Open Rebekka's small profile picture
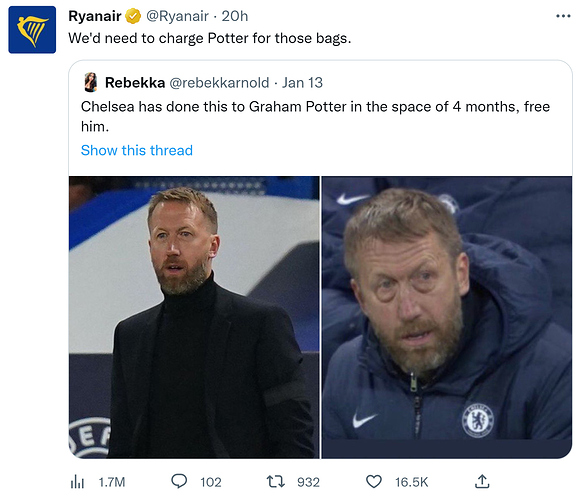The width and height of the screenshot is (586, 500). click(91, 83)
